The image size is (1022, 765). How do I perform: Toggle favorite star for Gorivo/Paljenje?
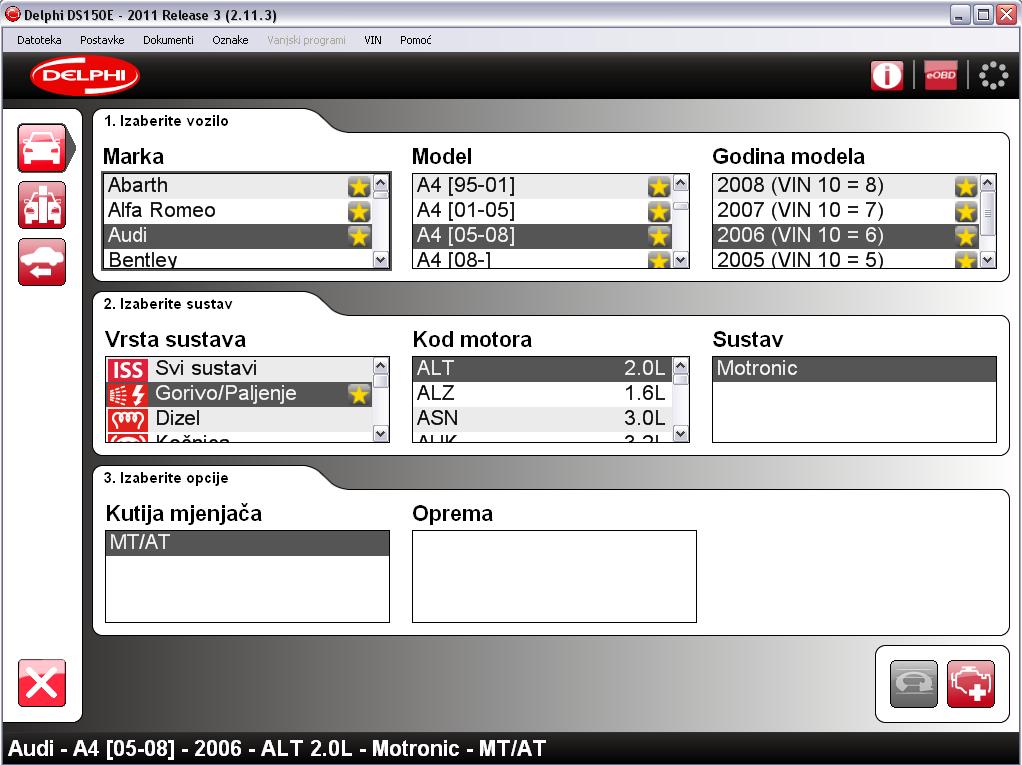pyautogui.click(x=358, y=394)
